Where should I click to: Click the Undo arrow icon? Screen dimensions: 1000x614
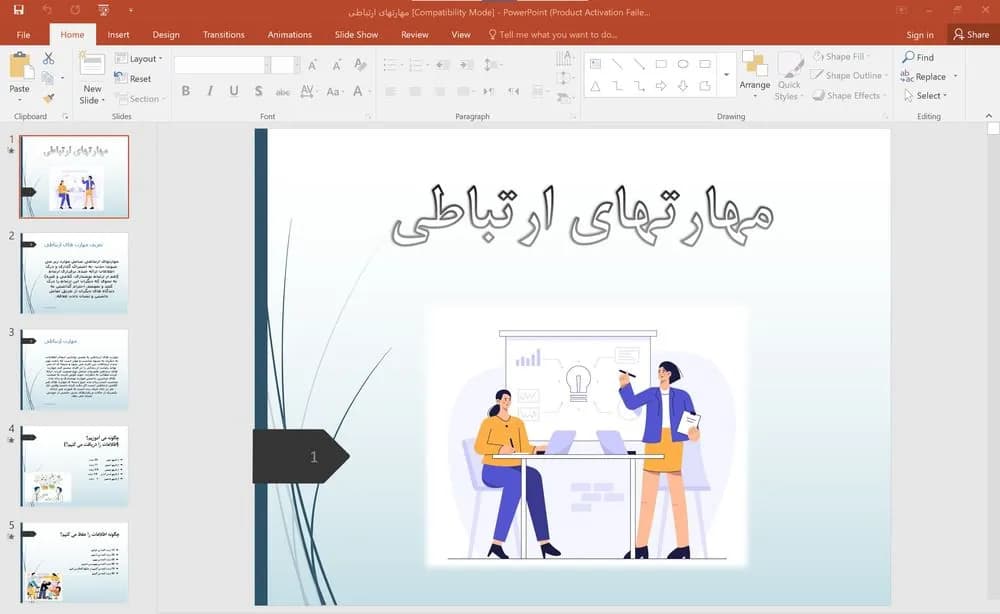click(47, 10)
